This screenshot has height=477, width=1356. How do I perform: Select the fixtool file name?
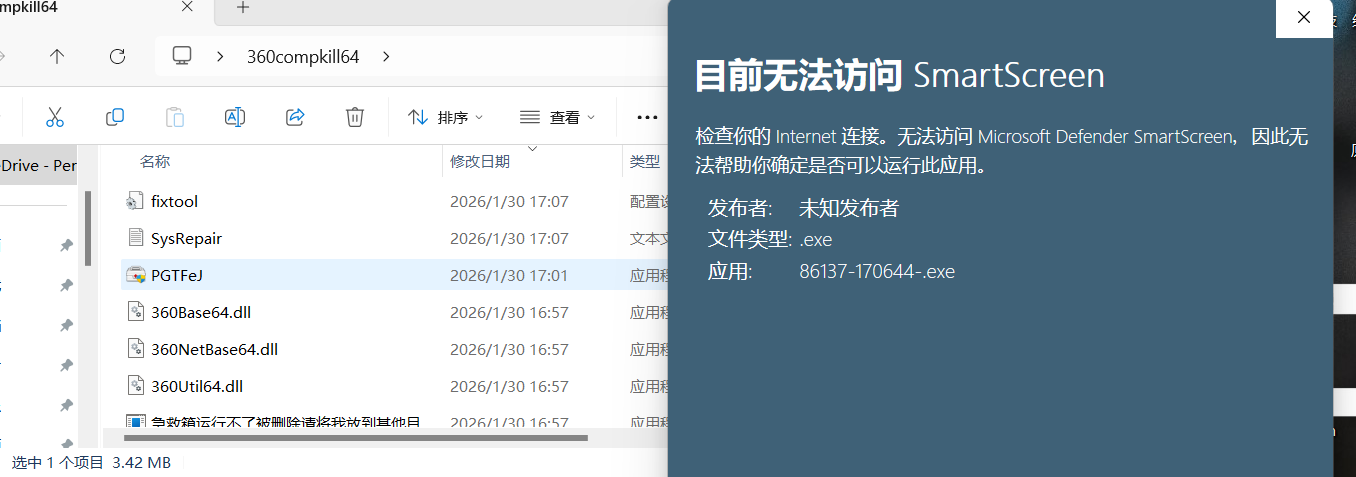click(175, 201)
